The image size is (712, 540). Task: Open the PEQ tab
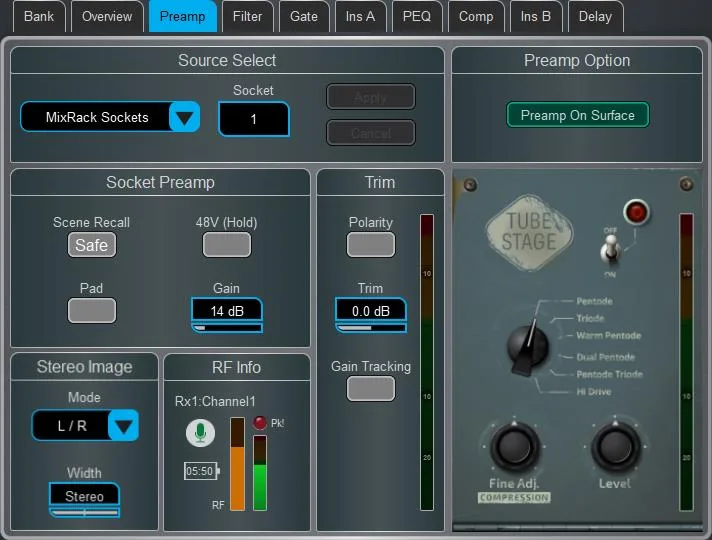click(x=417, y=16)
